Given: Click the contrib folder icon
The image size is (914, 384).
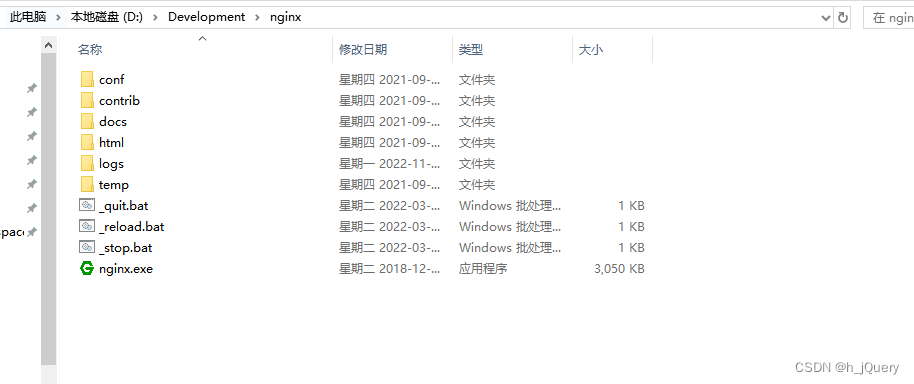Looking at the screenshot, I should [87, 100].
